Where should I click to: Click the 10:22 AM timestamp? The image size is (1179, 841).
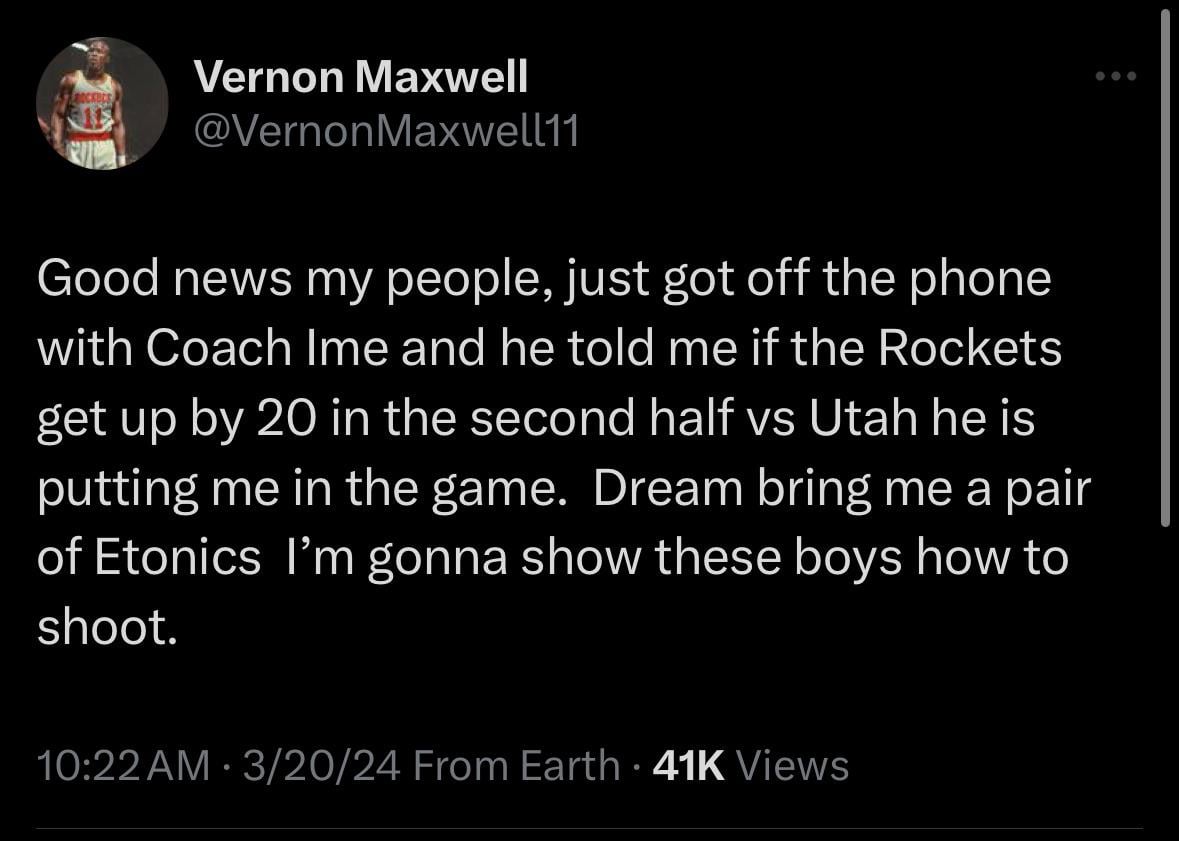[x=123, y=766]
